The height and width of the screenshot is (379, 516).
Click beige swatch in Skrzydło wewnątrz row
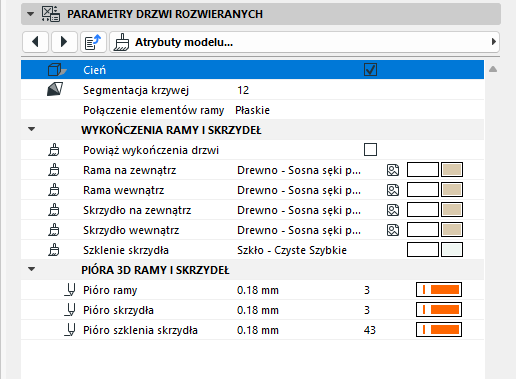452,230
